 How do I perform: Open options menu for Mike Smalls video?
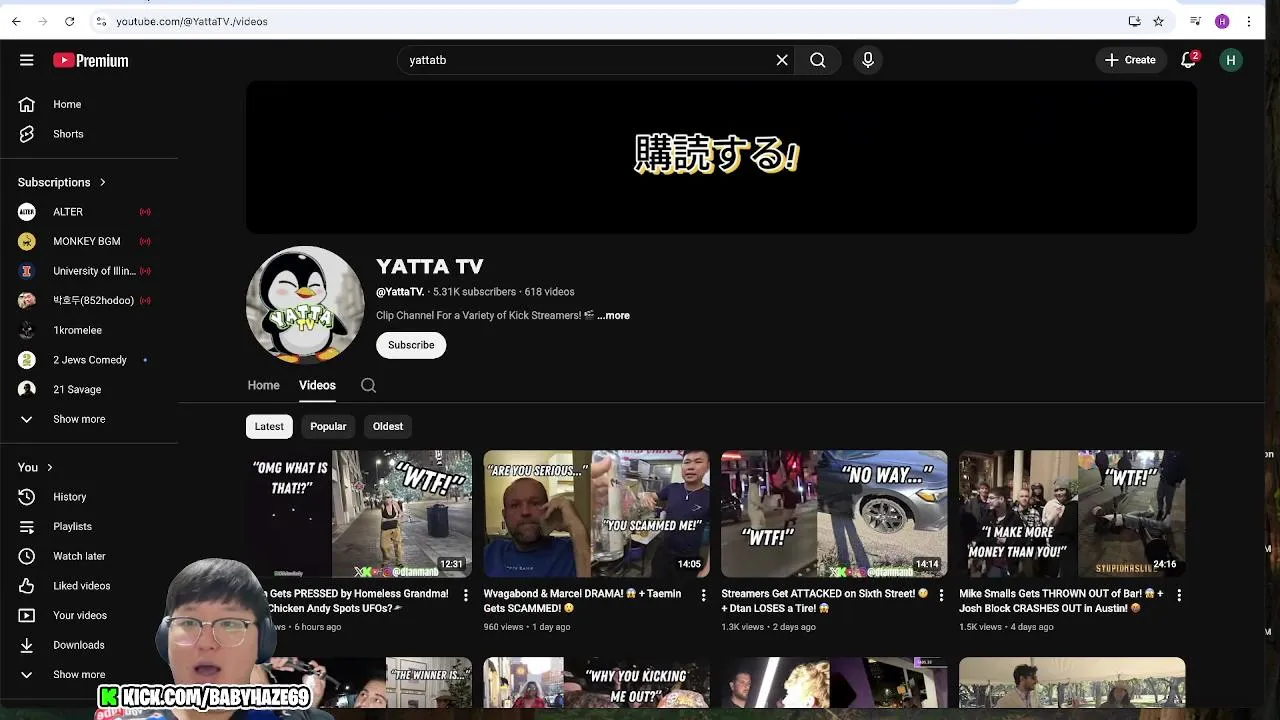(1179, 595)
